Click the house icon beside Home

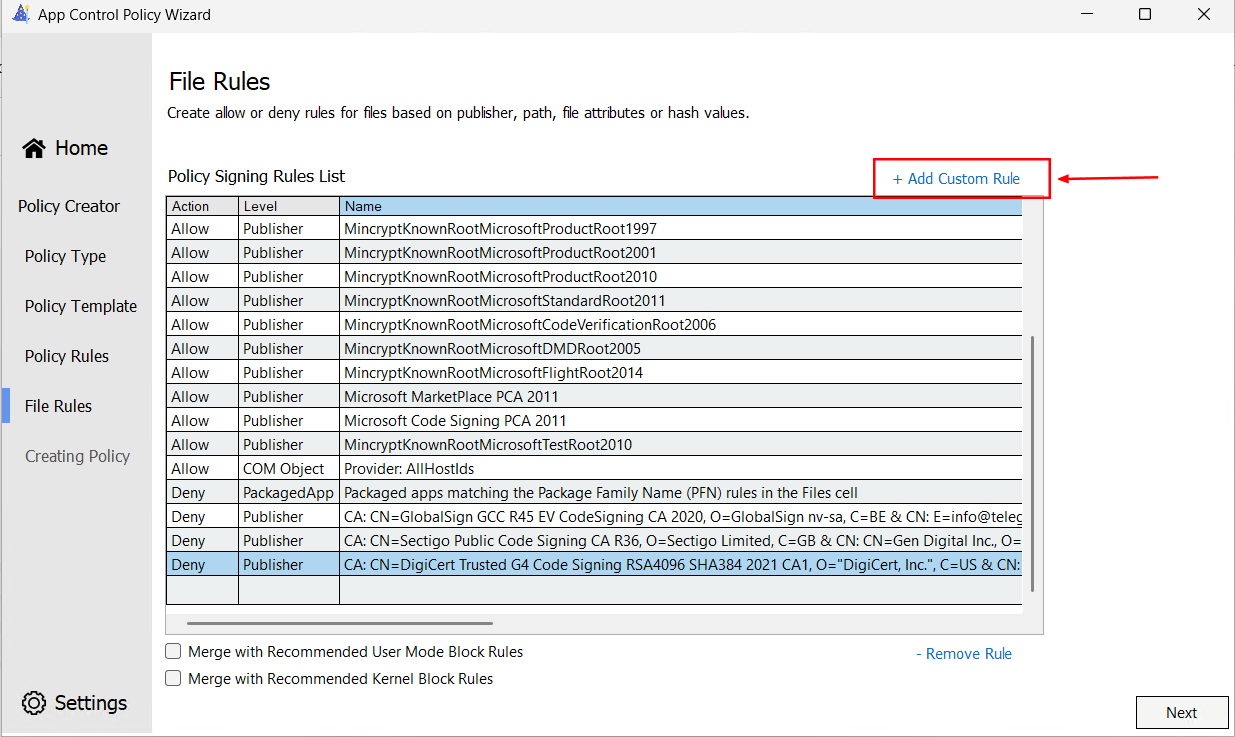point(34,148)
